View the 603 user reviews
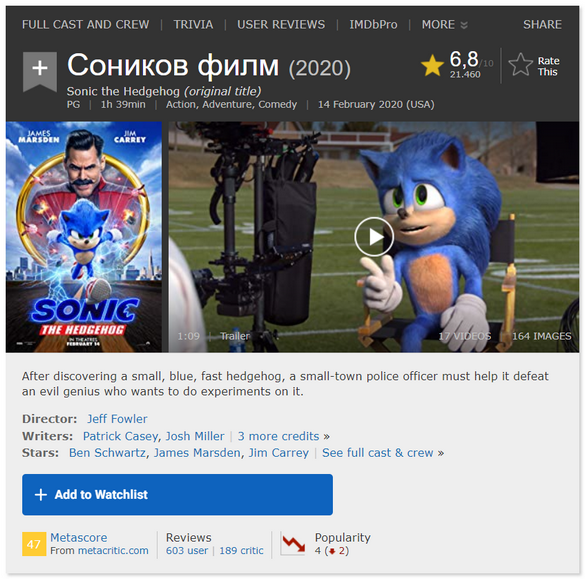The width and height of the screenshot is (585, 579). pos(187,551)
